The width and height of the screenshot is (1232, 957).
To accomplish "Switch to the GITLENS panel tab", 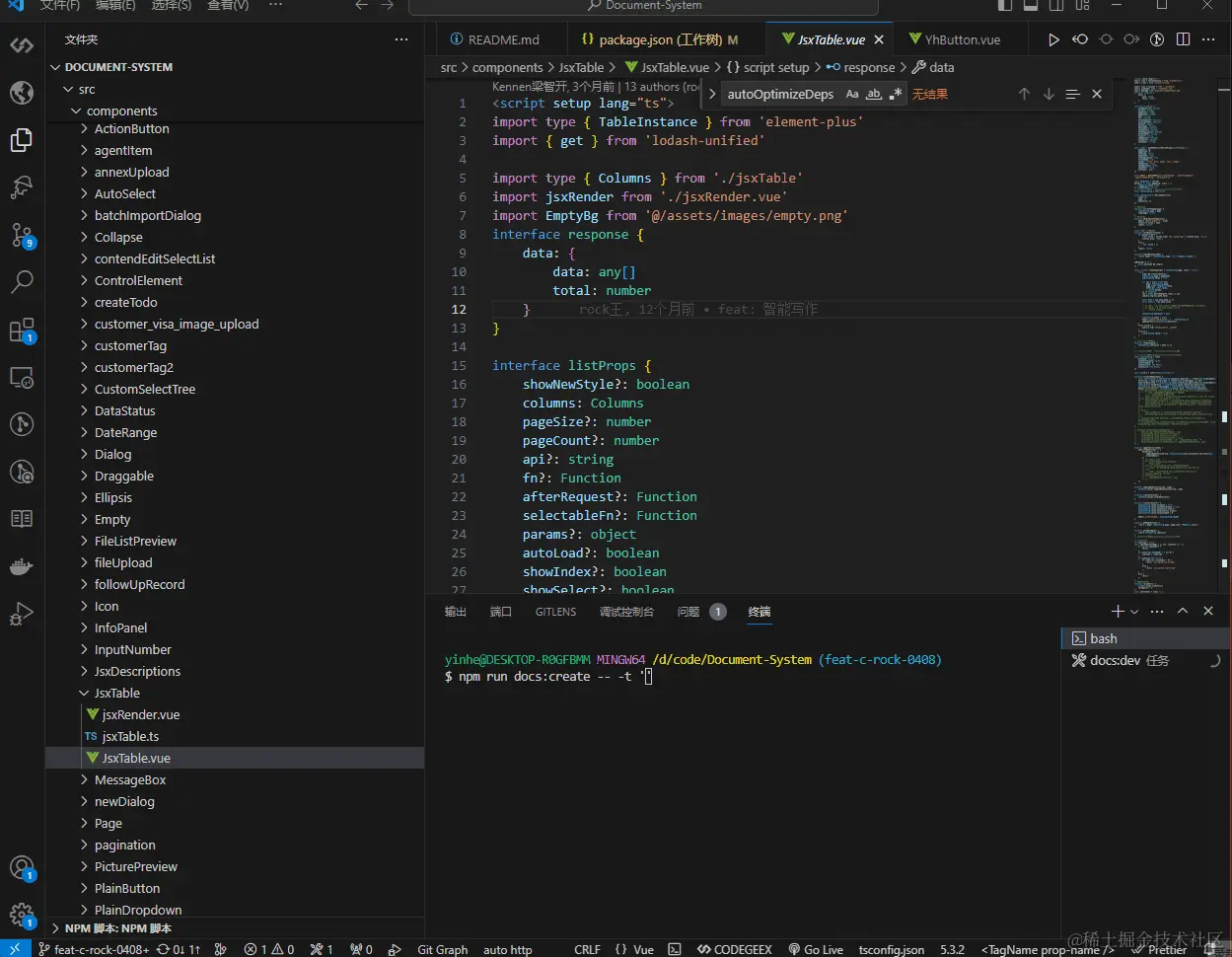I will pyautogui.click(x=555, y=612).
